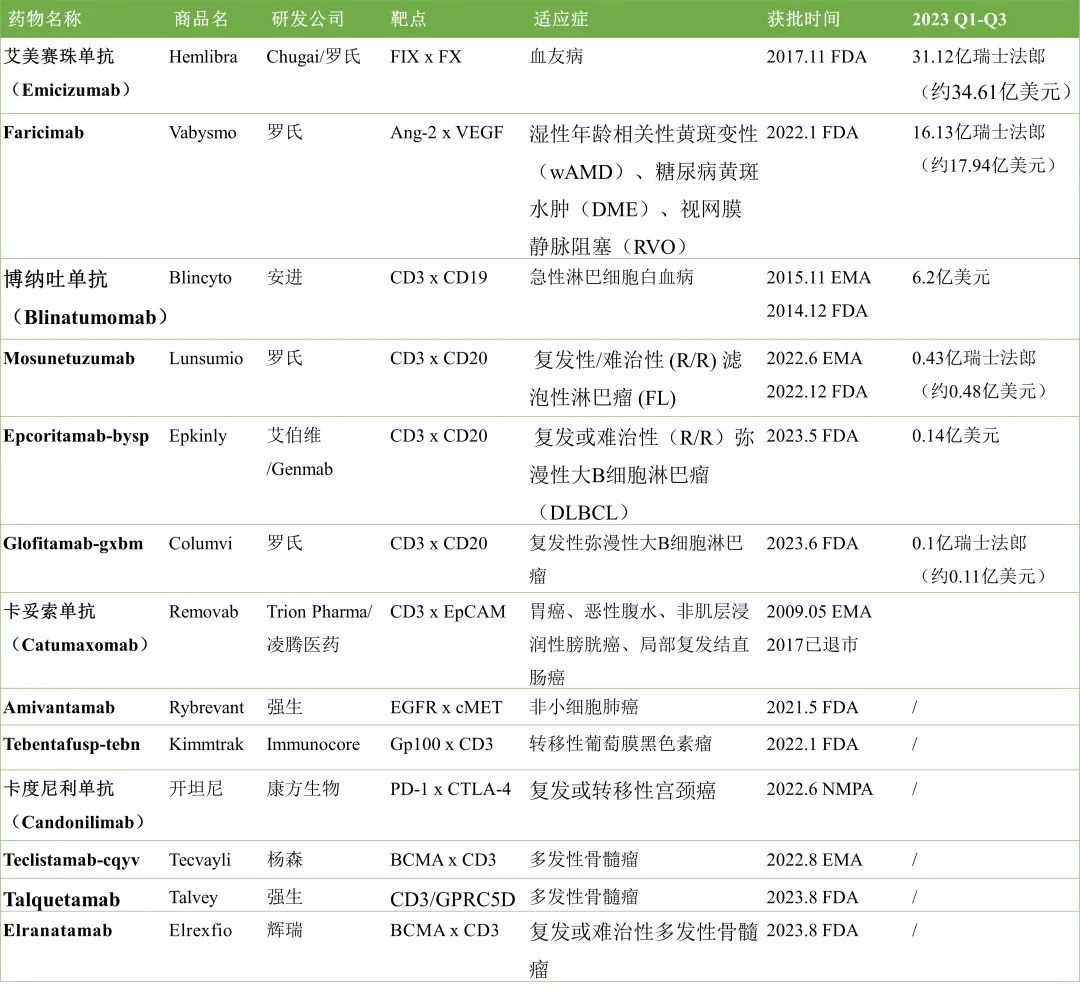Click the 0.43亿瑞士法郎 sales figure
Viewport: 1080px width, 993px height.
click(974, 358)
